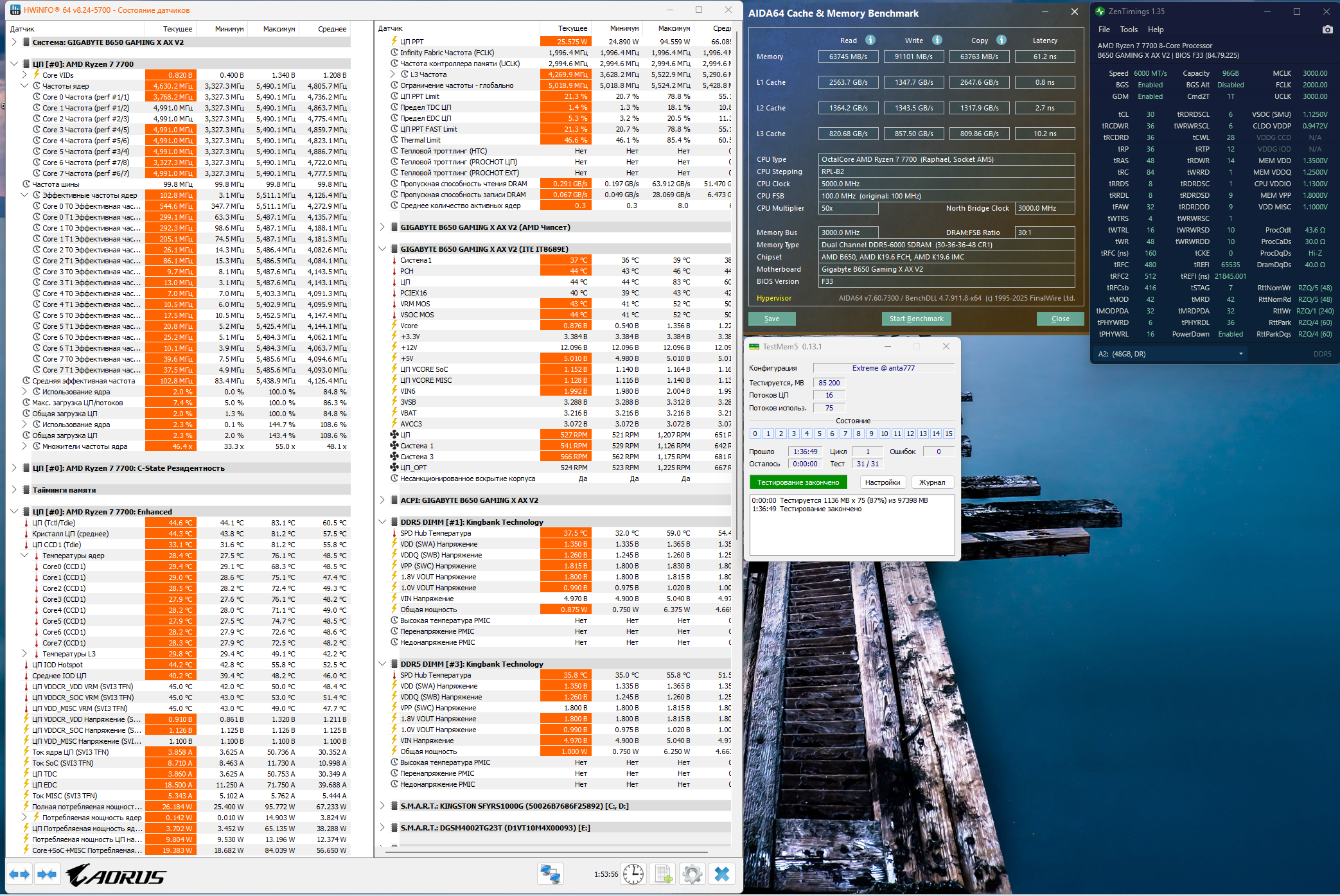The width and height of the screenshot is (1340, 896).
Task: Start logging with the sheet-plus icon
Action: pyautogui.click(x=663, y=874)
